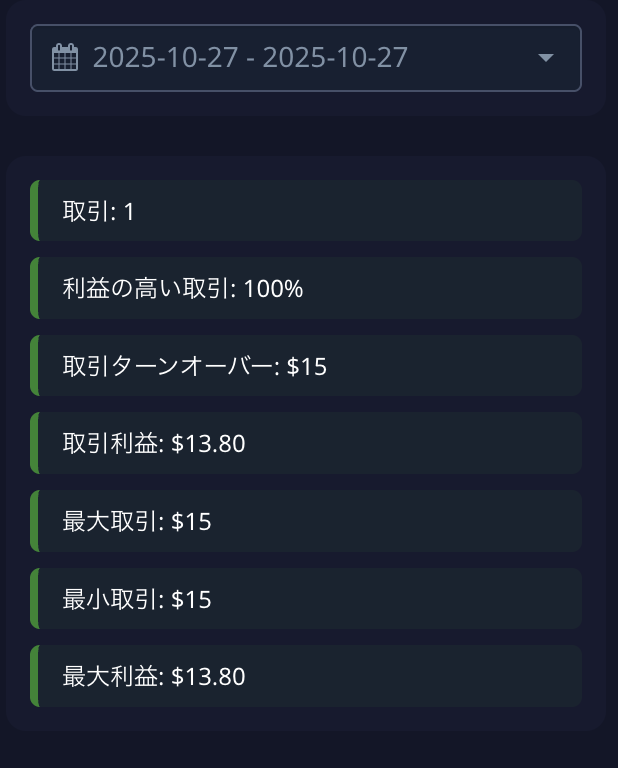
Task: Select the 最小取引 stat row
Action: 306,599
